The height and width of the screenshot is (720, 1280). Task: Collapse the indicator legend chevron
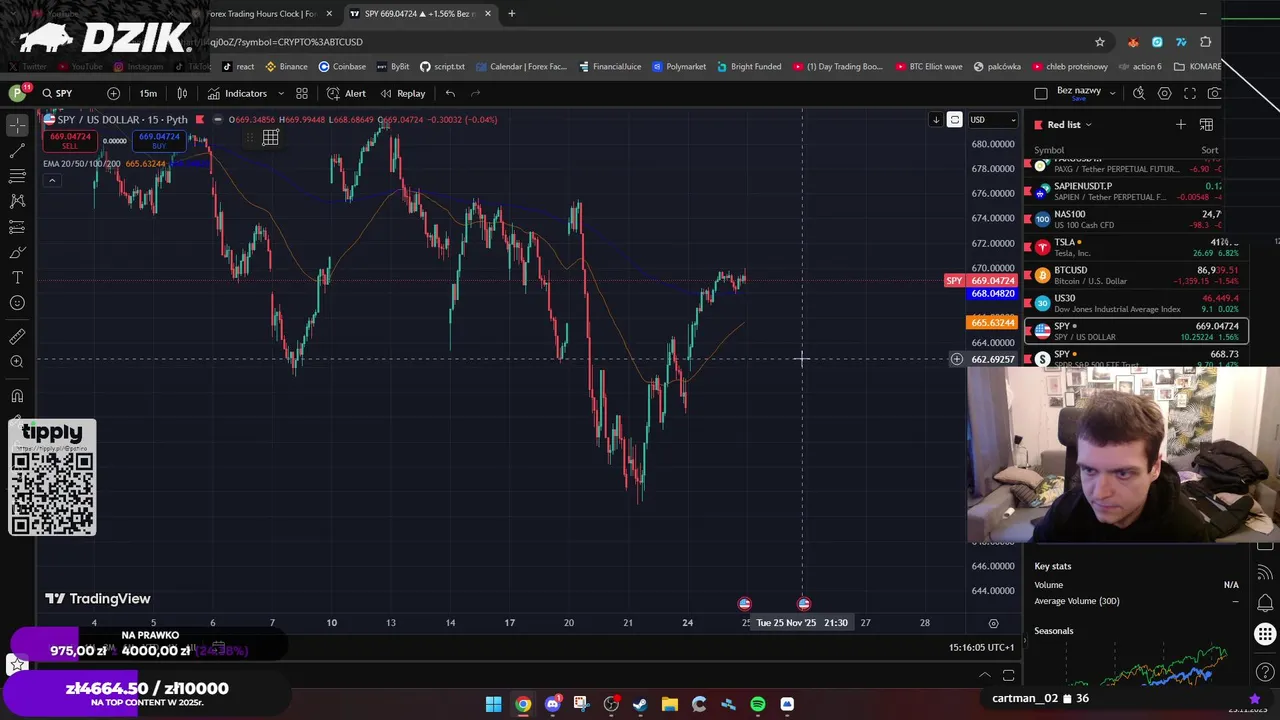tap(51, 180)
